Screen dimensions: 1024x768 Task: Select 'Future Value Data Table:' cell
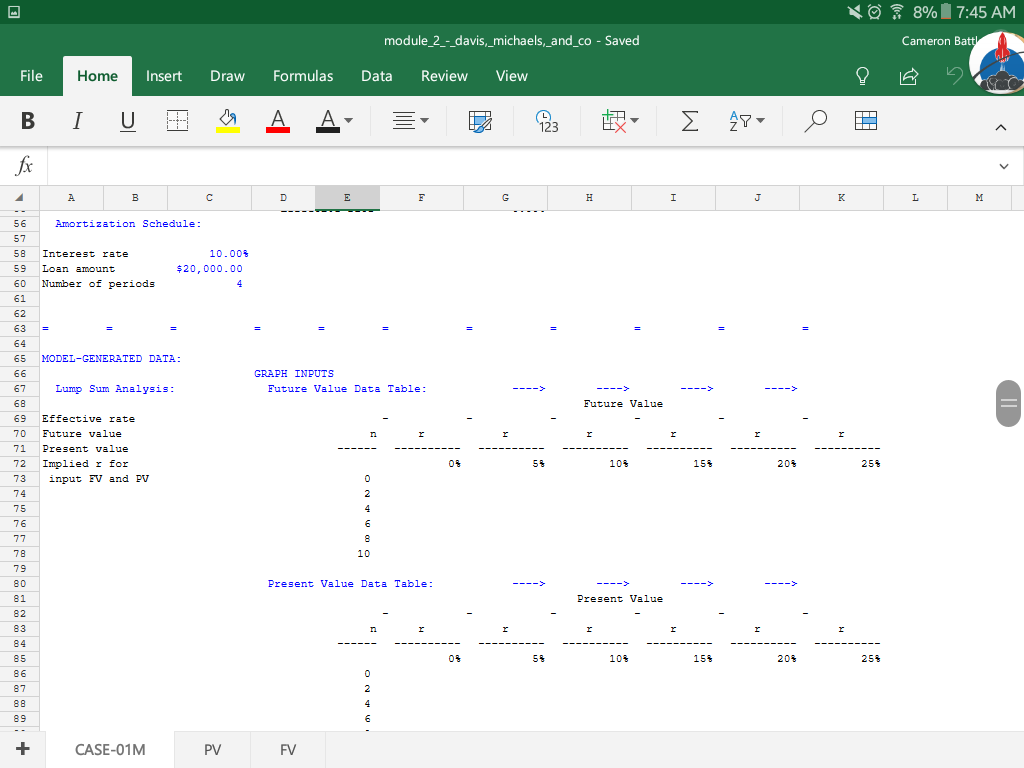tap(347, 389)
